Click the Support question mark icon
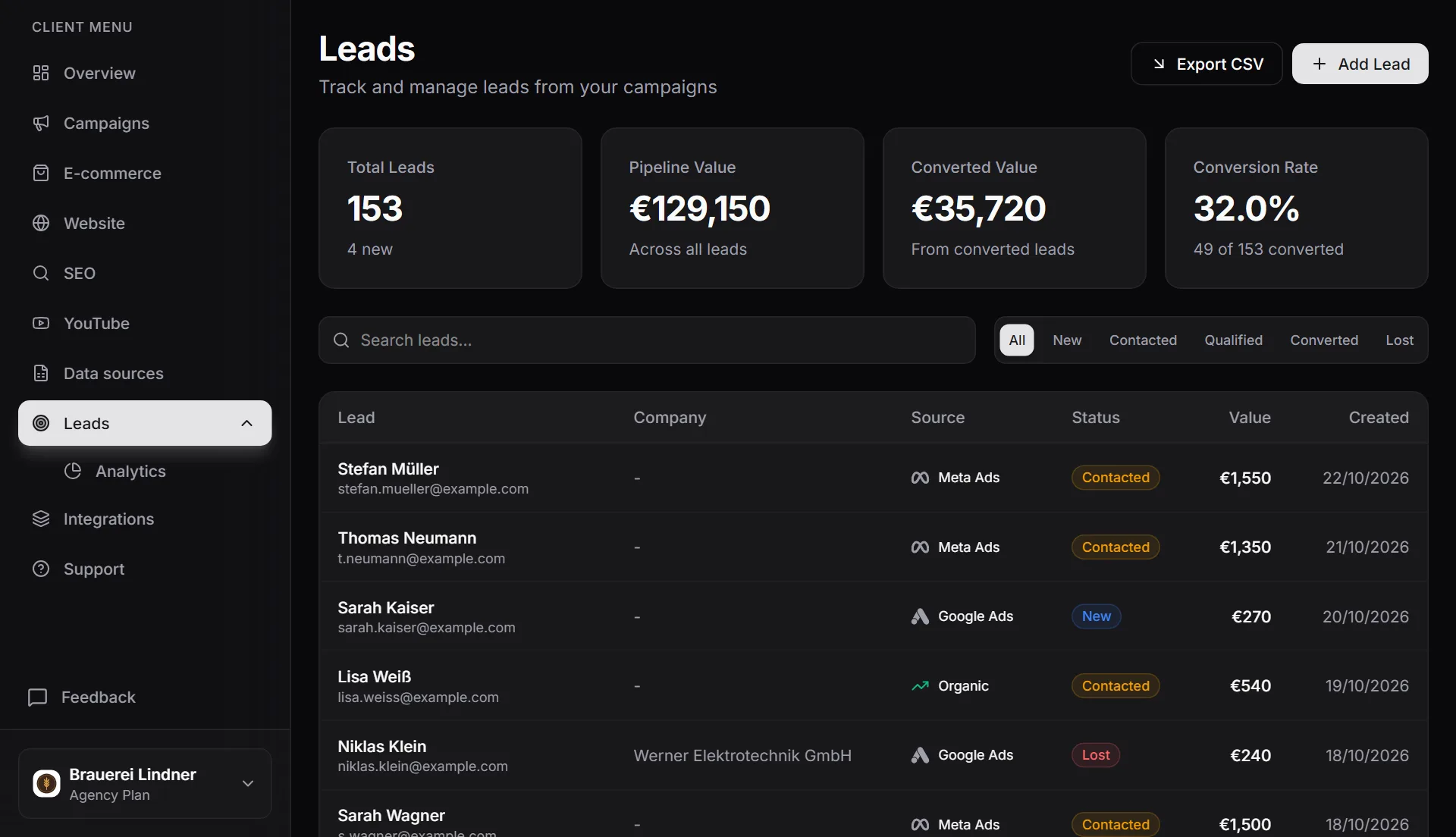1456x837 pixels. (41, 569)
